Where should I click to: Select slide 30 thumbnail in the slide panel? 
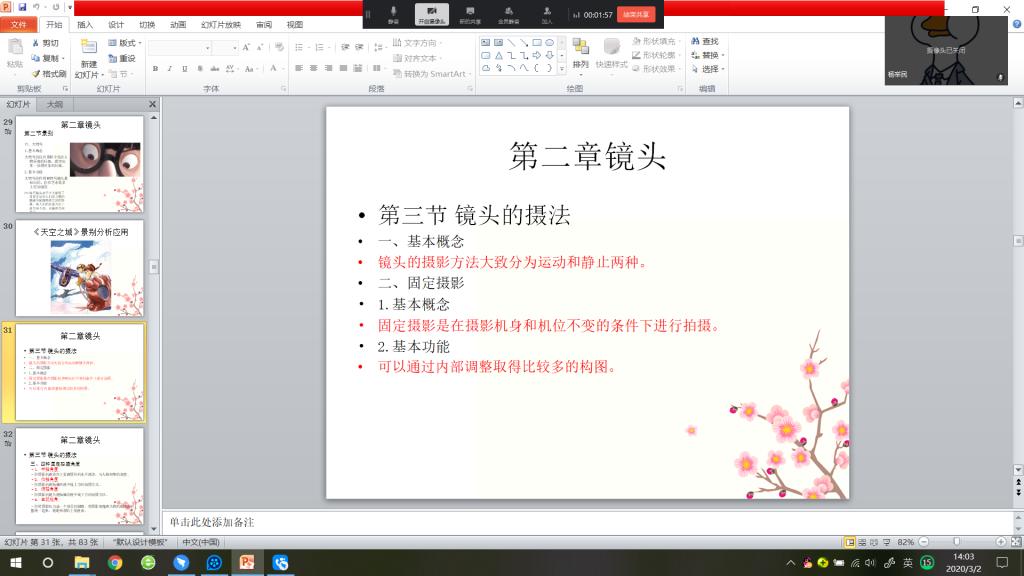pyautogui.click(x=79, y=266)
